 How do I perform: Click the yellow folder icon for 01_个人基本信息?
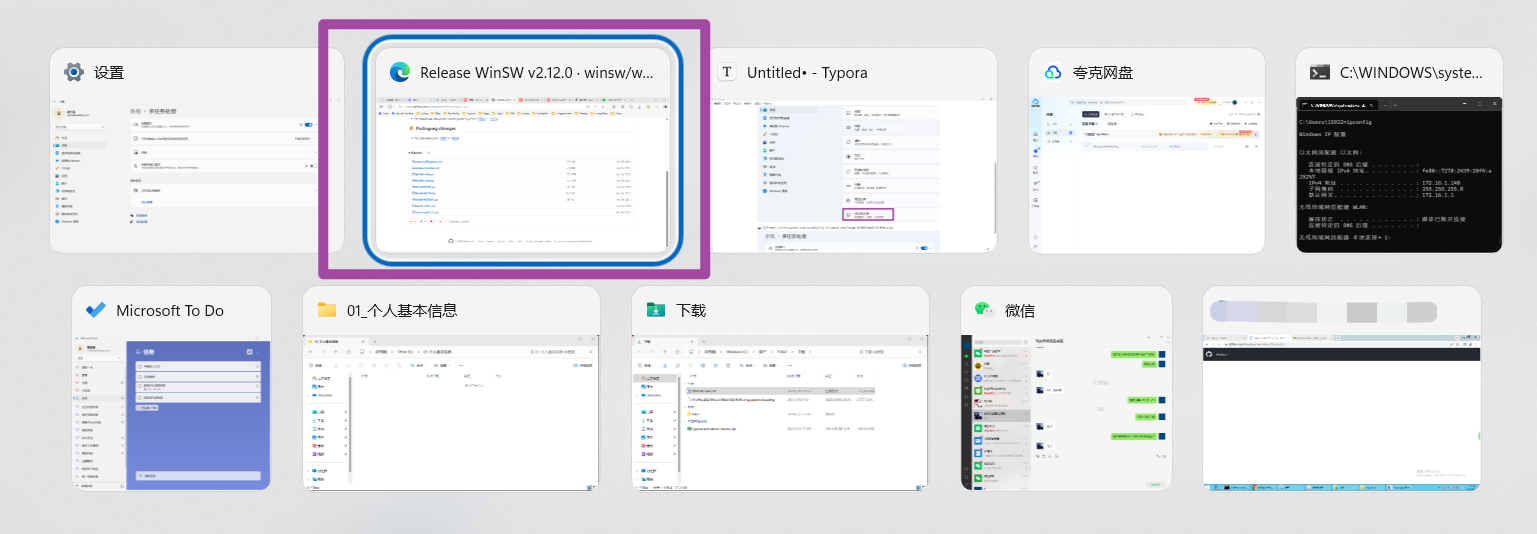327,310
